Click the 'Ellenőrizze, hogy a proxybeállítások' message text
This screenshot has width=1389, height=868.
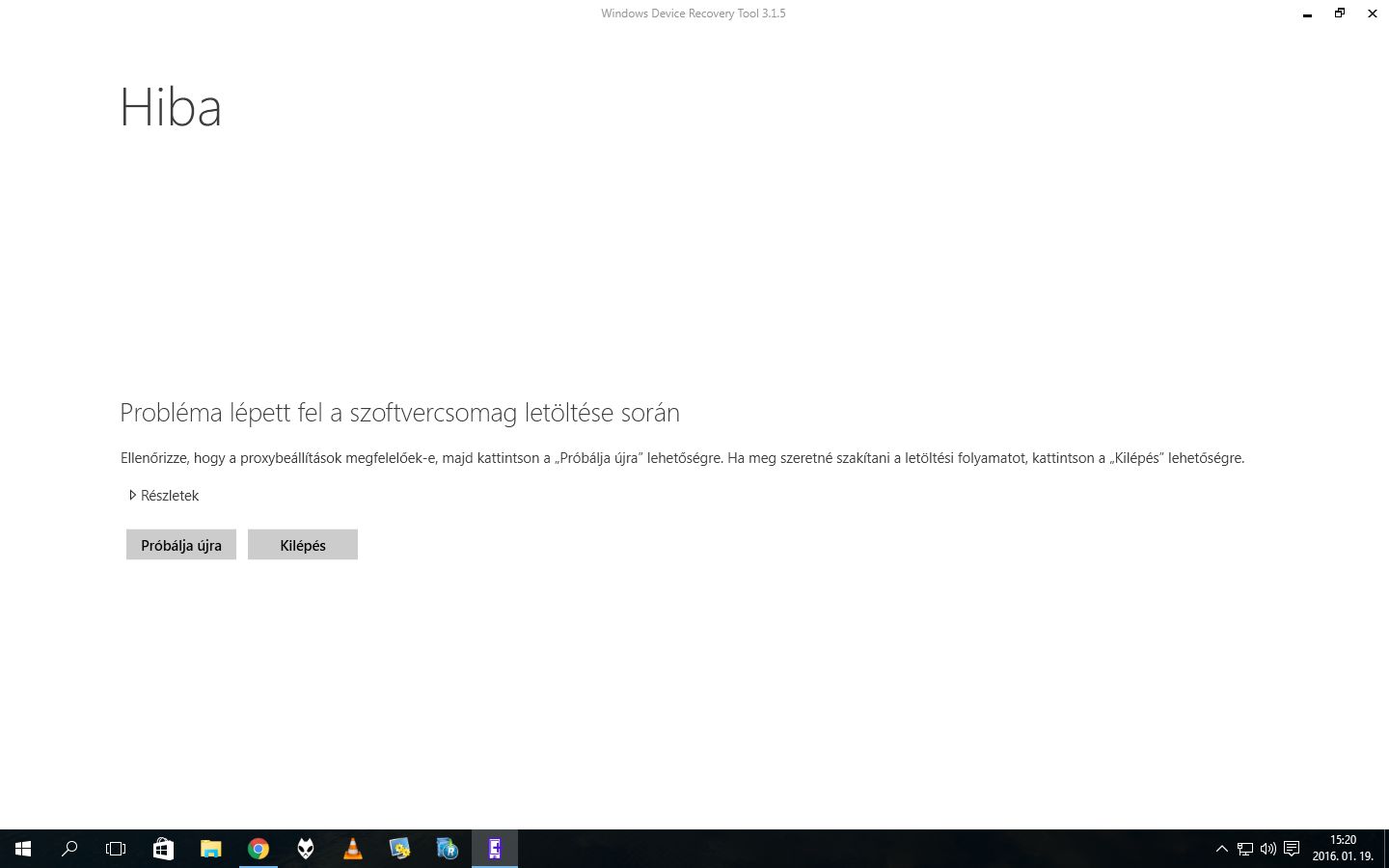tap(682, 458)
